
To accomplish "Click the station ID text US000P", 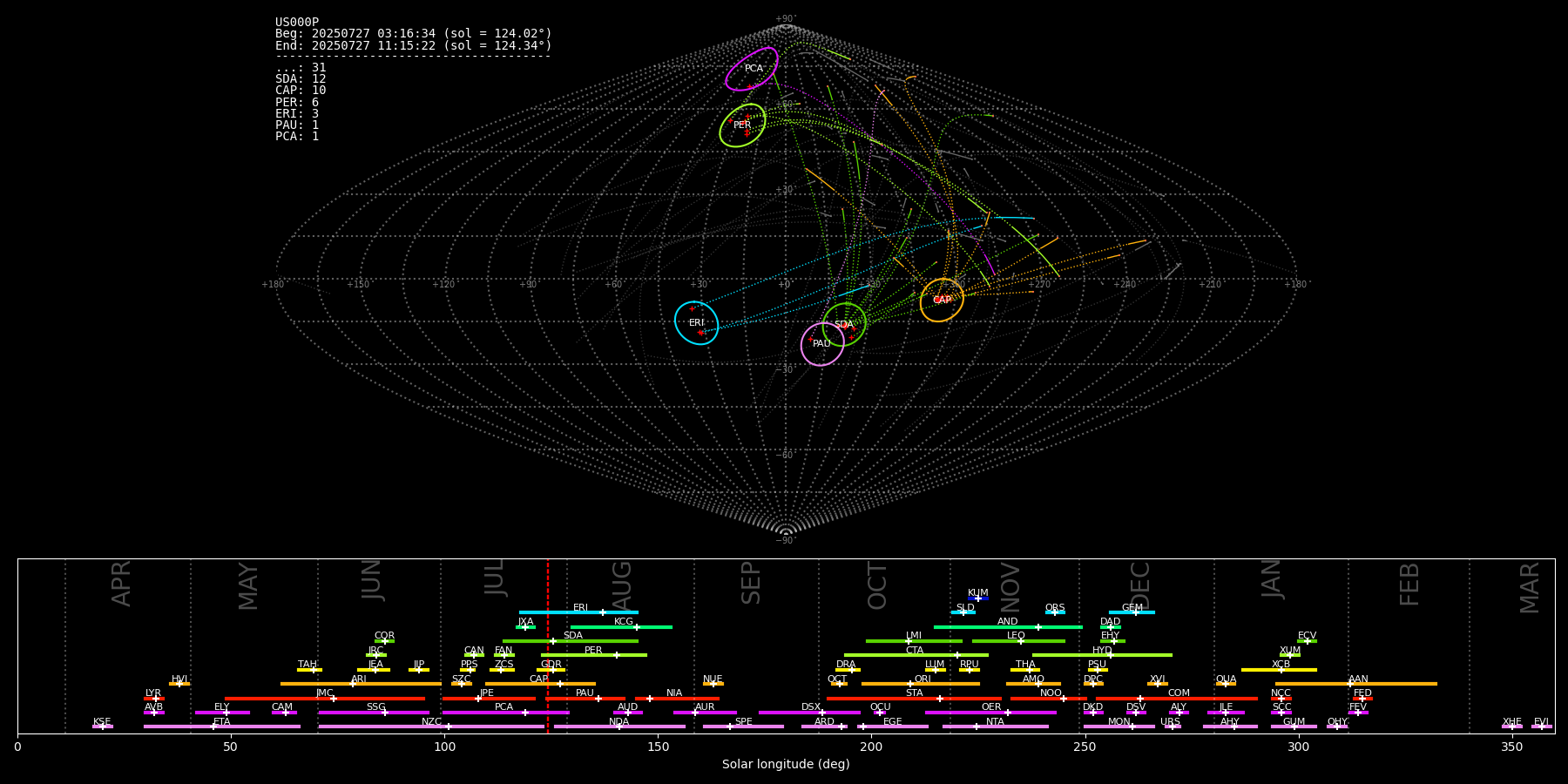I will [297, 23].
